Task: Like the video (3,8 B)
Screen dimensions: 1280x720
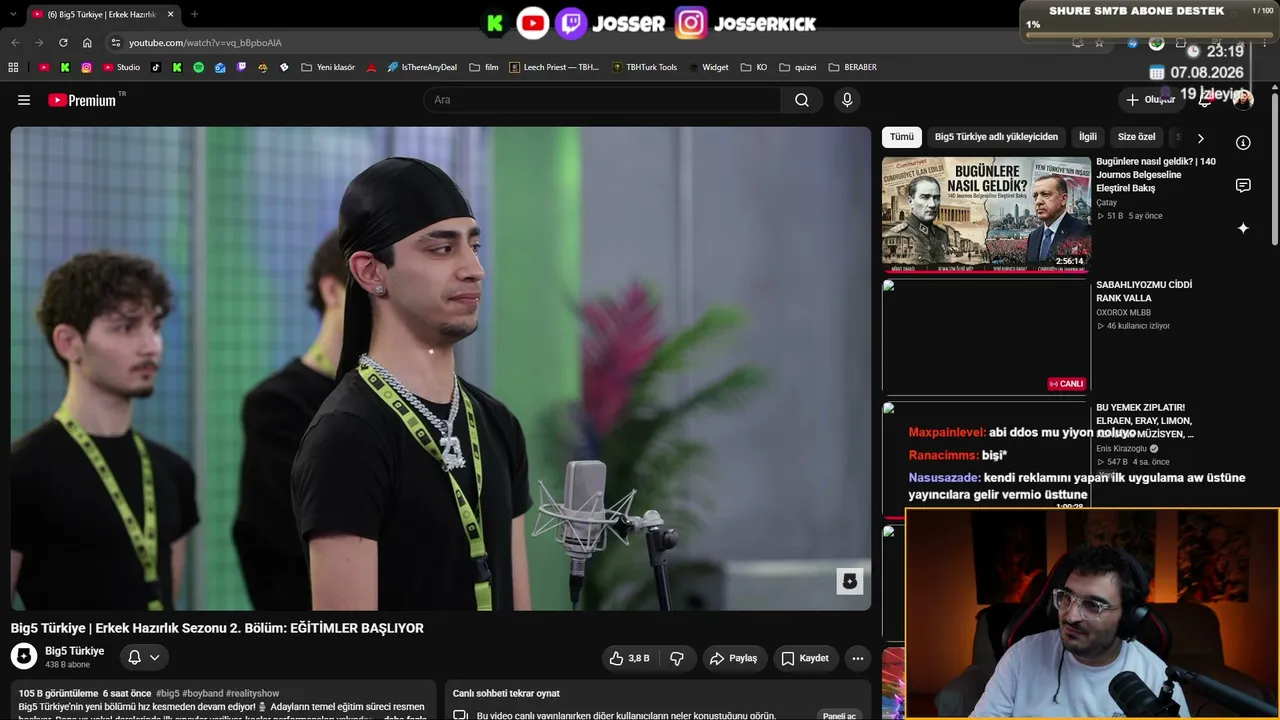Action: click(x=629, y=658)
